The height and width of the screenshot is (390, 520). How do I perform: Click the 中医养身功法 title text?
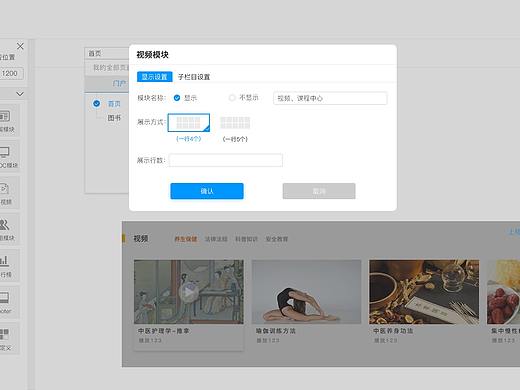(x=393, y=331)
